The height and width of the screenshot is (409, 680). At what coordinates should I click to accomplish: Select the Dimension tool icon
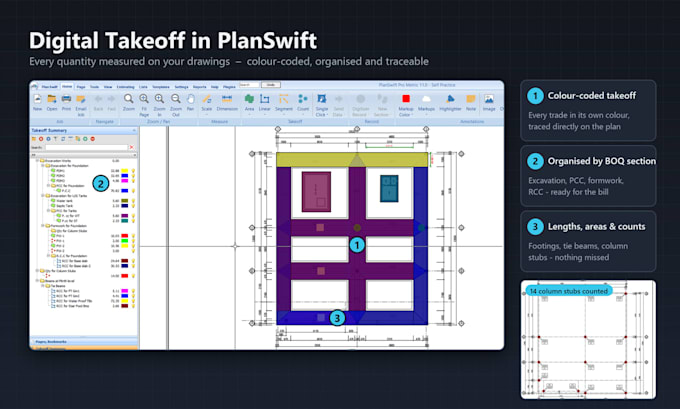(227, 98)
